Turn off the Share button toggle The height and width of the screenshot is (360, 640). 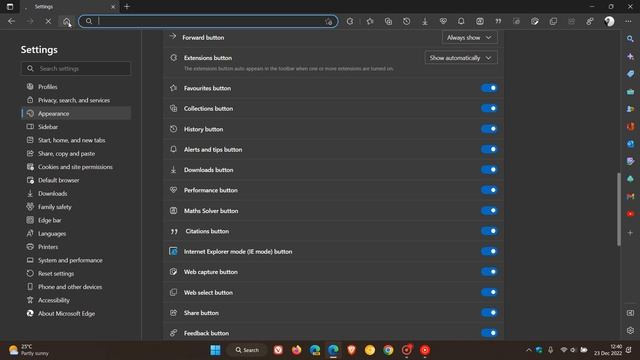coord(489,312)
